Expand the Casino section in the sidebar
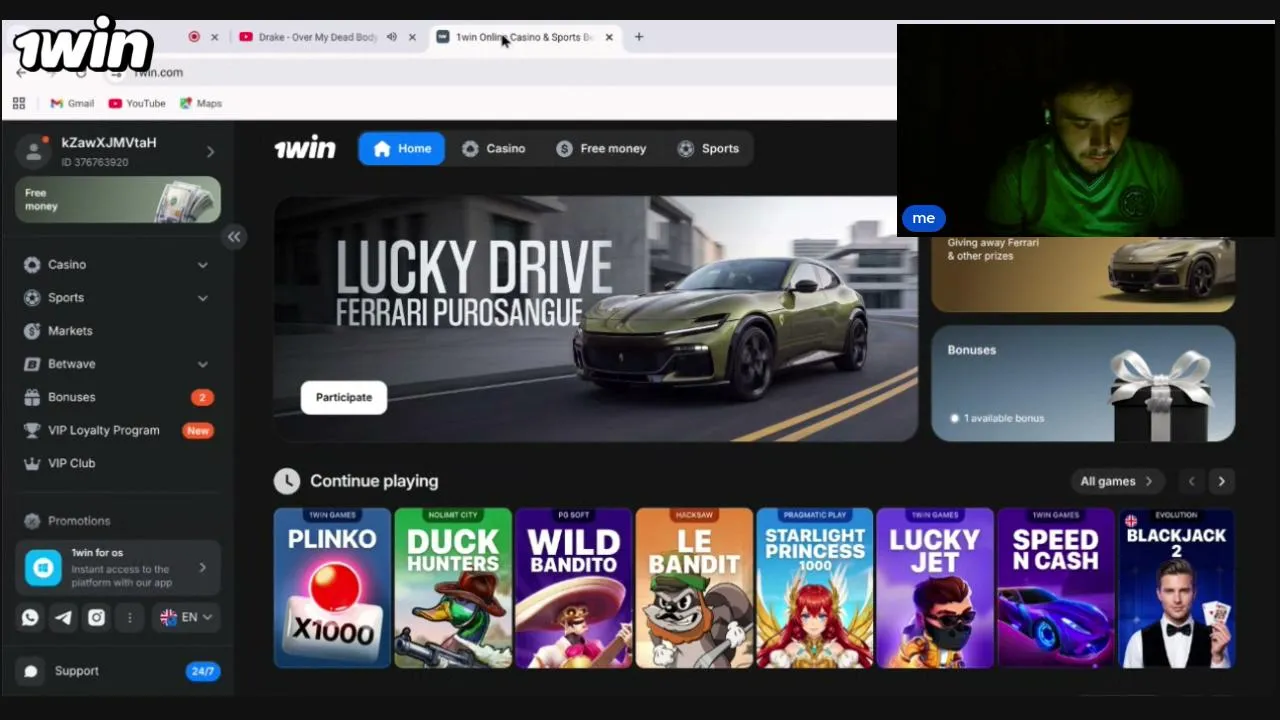This screenshot has width=1280, height=720. click(x=203, y=265)
